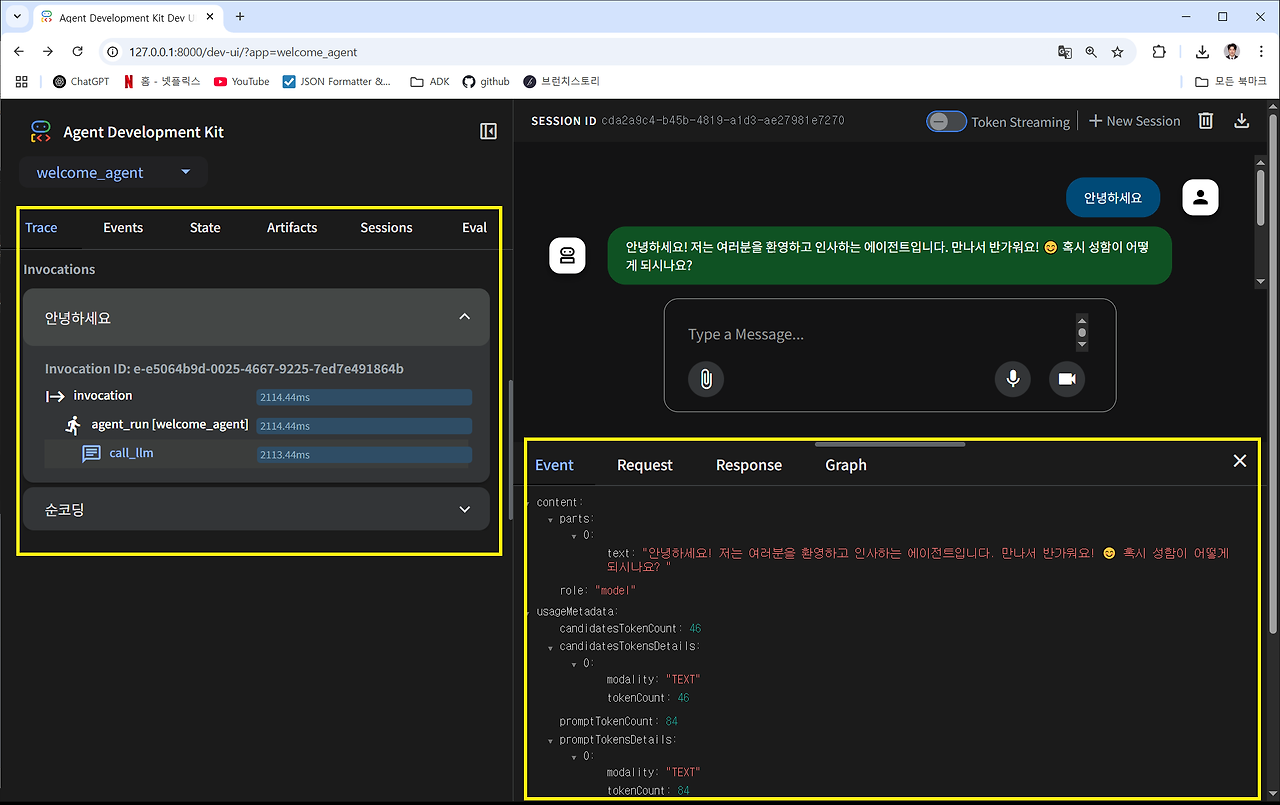Open browser zoom magnifier icon
1280x805 pixels.
click(1091, 52)
